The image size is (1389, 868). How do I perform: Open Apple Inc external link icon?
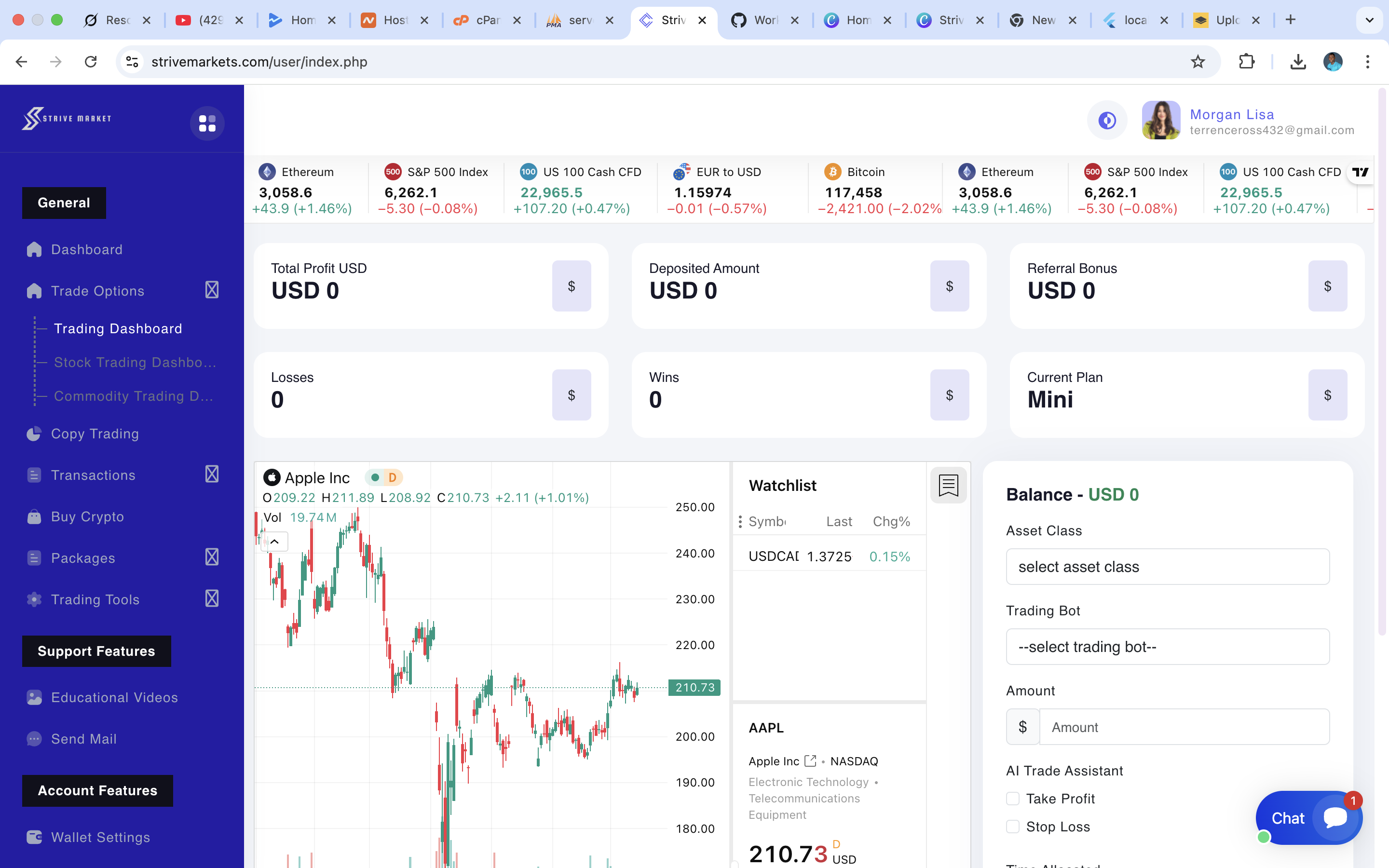coord(810,760)
